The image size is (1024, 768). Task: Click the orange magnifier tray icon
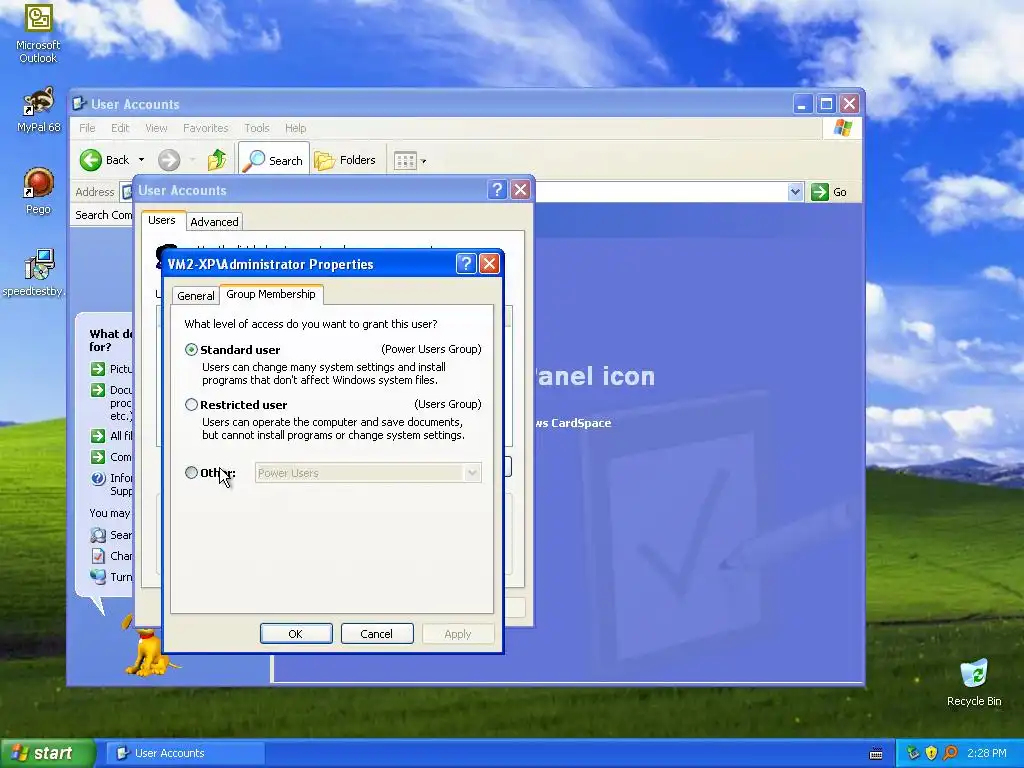(950, 753)
